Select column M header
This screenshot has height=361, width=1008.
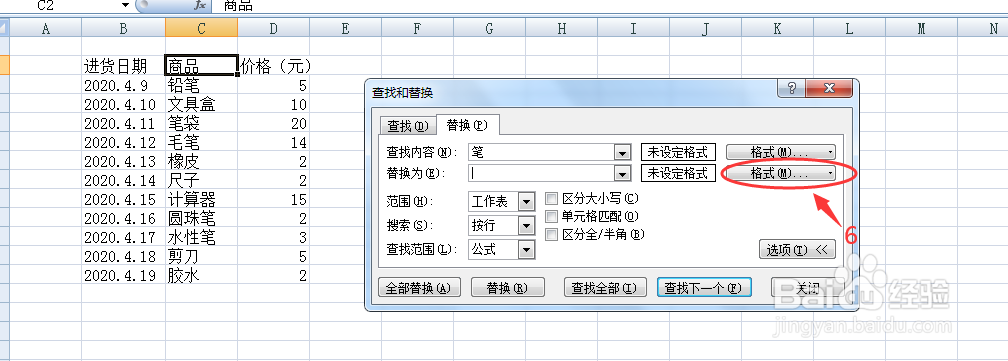point(921,28)
